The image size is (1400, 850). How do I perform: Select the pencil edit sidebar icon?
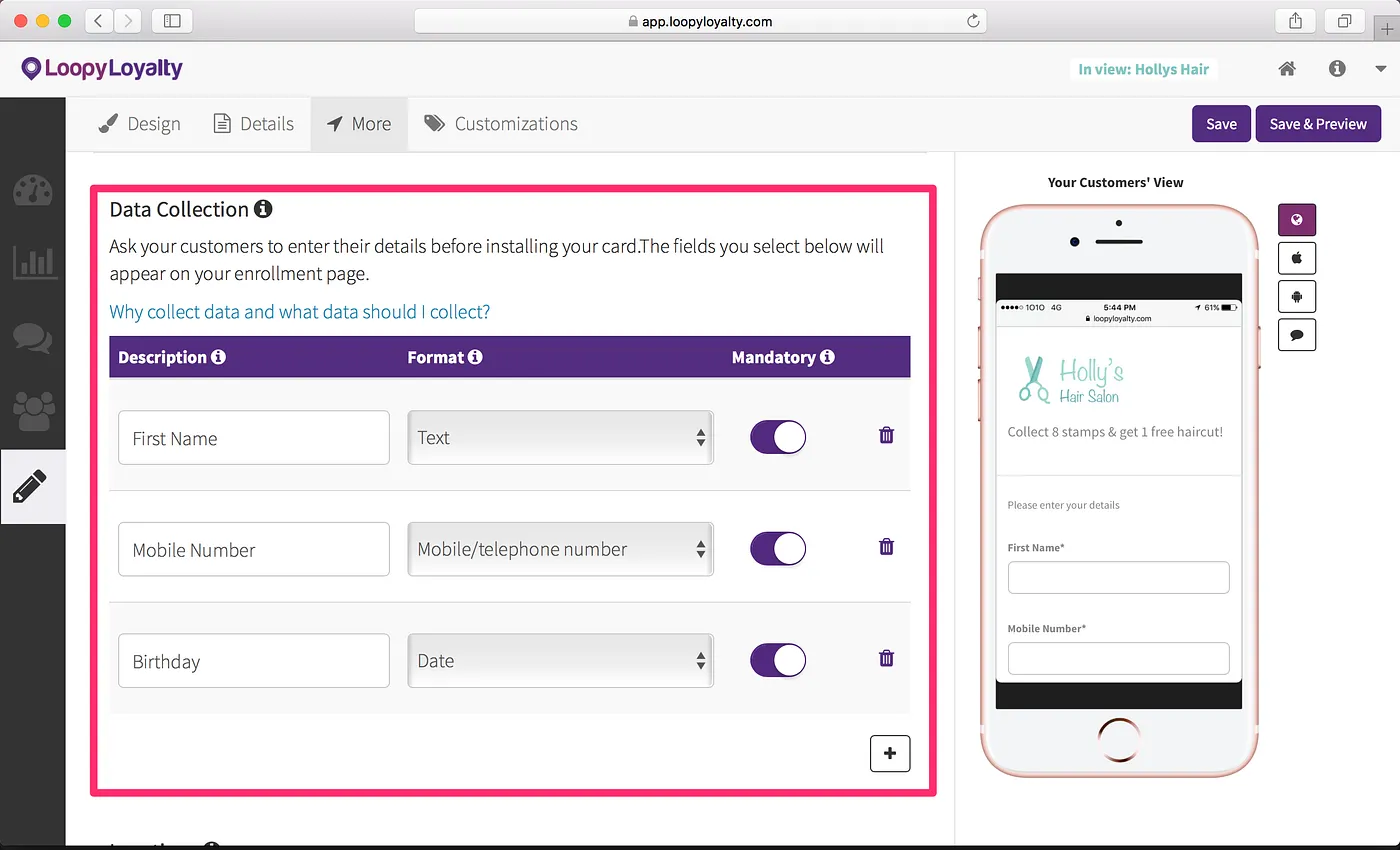coord(32,487)
